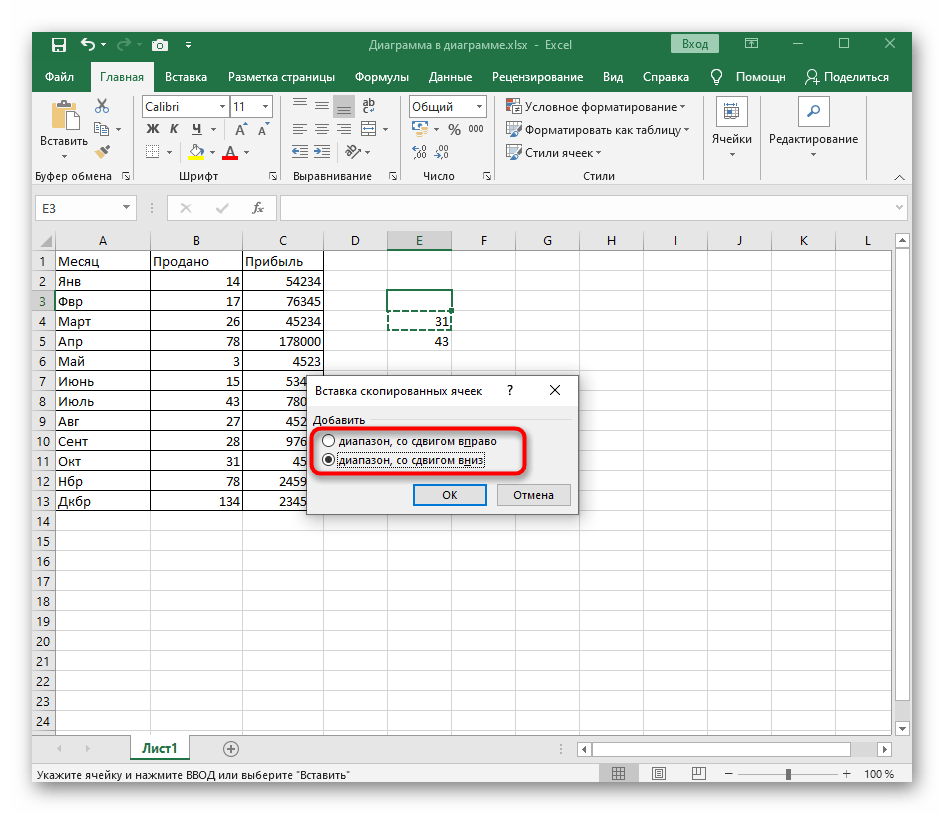
Task: Apply bold with the Ж button
Action: coord(153,129)
